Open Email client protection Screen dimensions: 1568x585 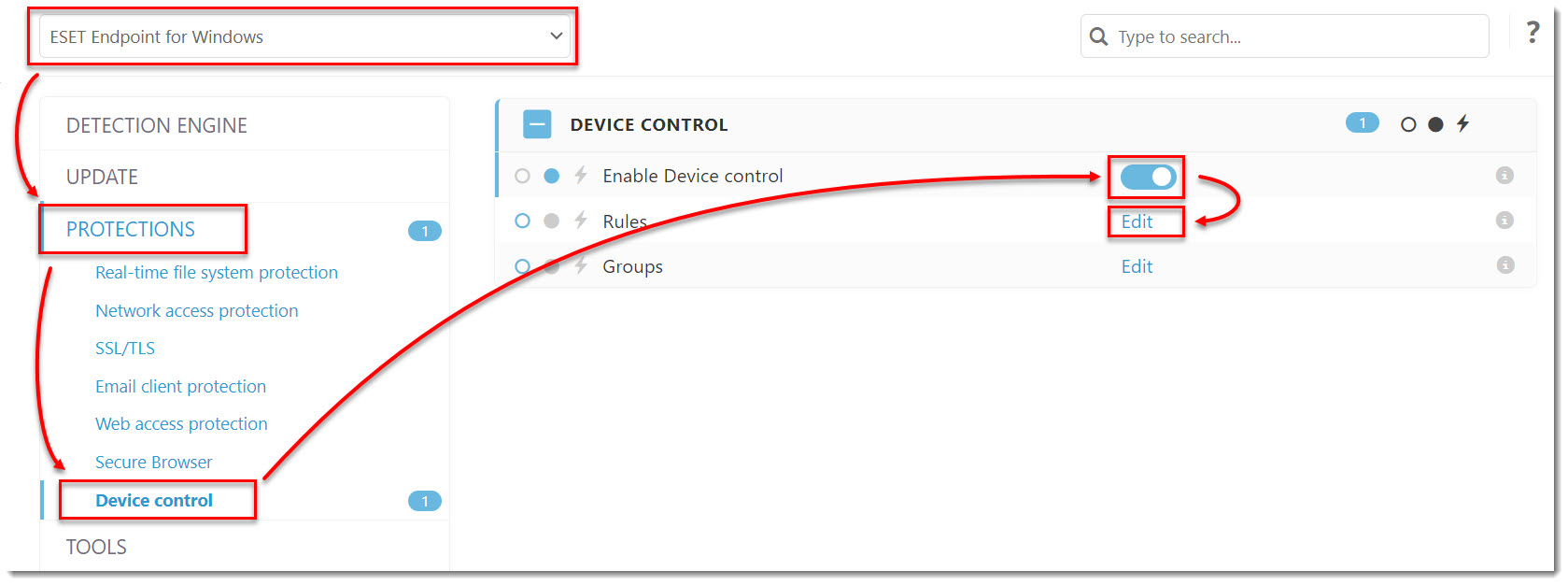tap(180, 386)
